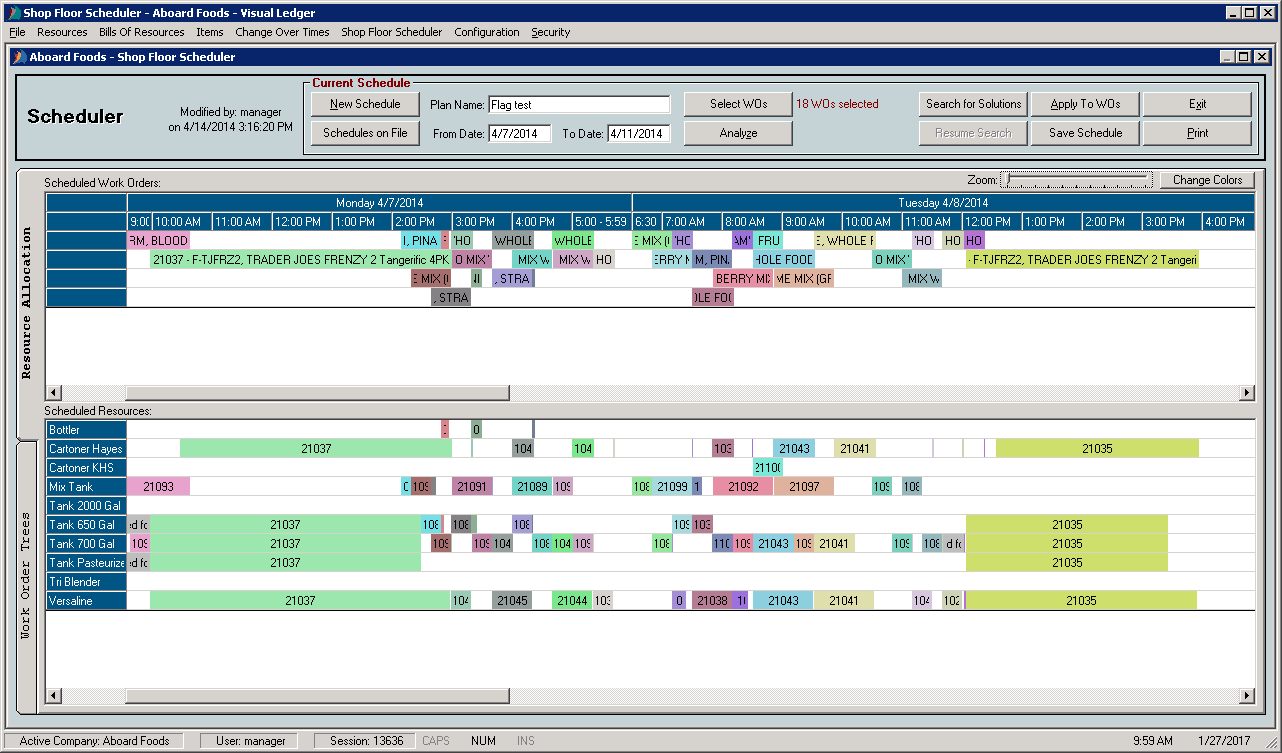Viewport: 1282px width, 753px height.
Task: Click the Plan Name text field
Action: [x=578, y=105]
